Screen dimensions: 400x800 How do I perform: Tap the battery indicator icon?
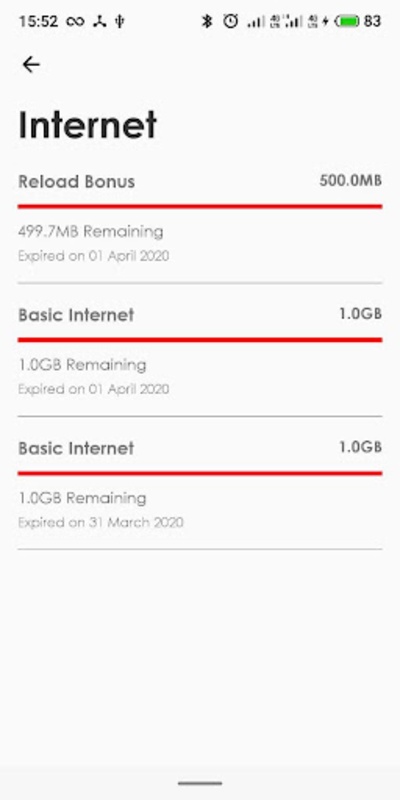click(x=348, y=21)
